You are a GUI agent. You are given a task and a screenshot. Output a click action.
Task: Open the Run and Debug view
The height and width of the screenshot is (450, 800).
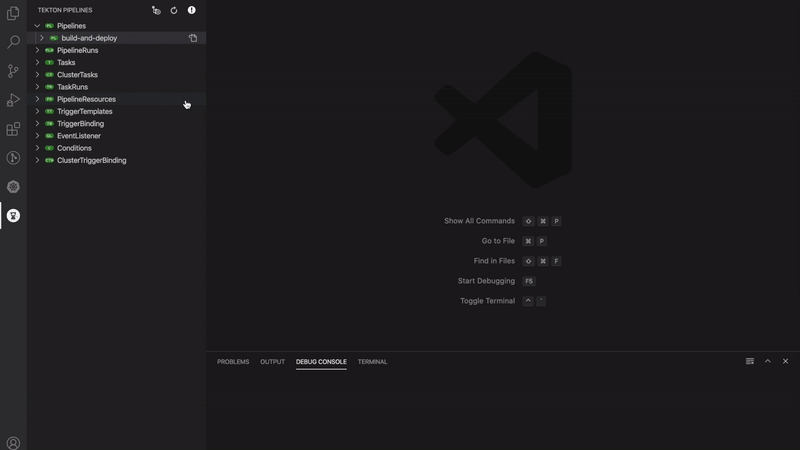click(x=13, y=99)
